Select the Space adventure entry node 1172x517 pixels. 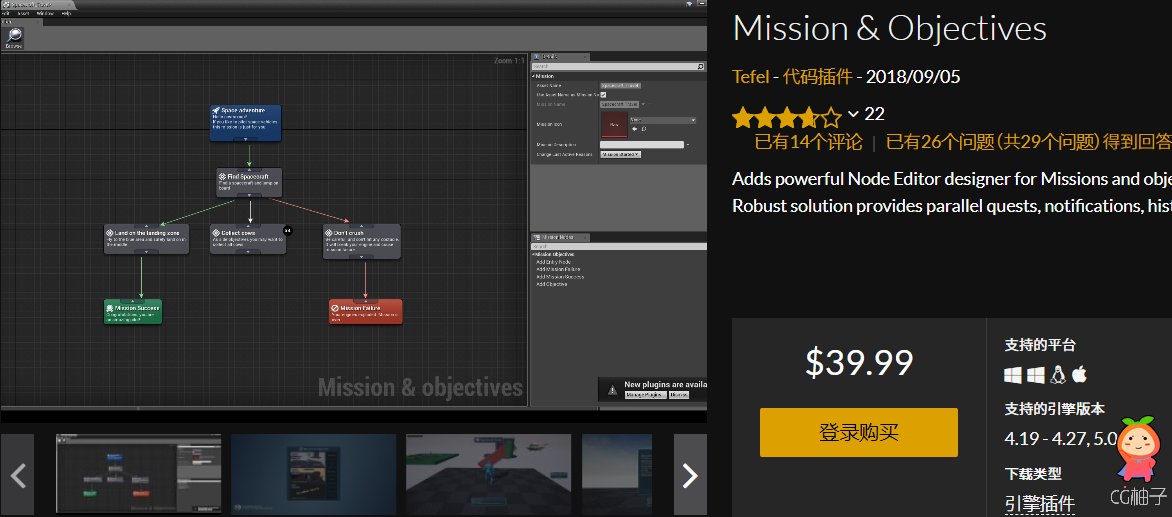(246, 123)
